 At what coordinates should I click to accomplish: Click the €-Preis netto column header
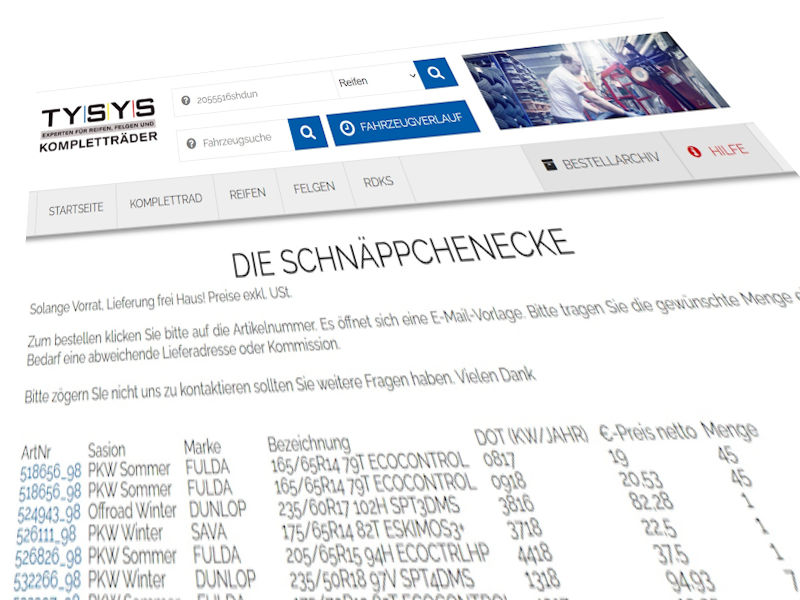tap(648, 432)
